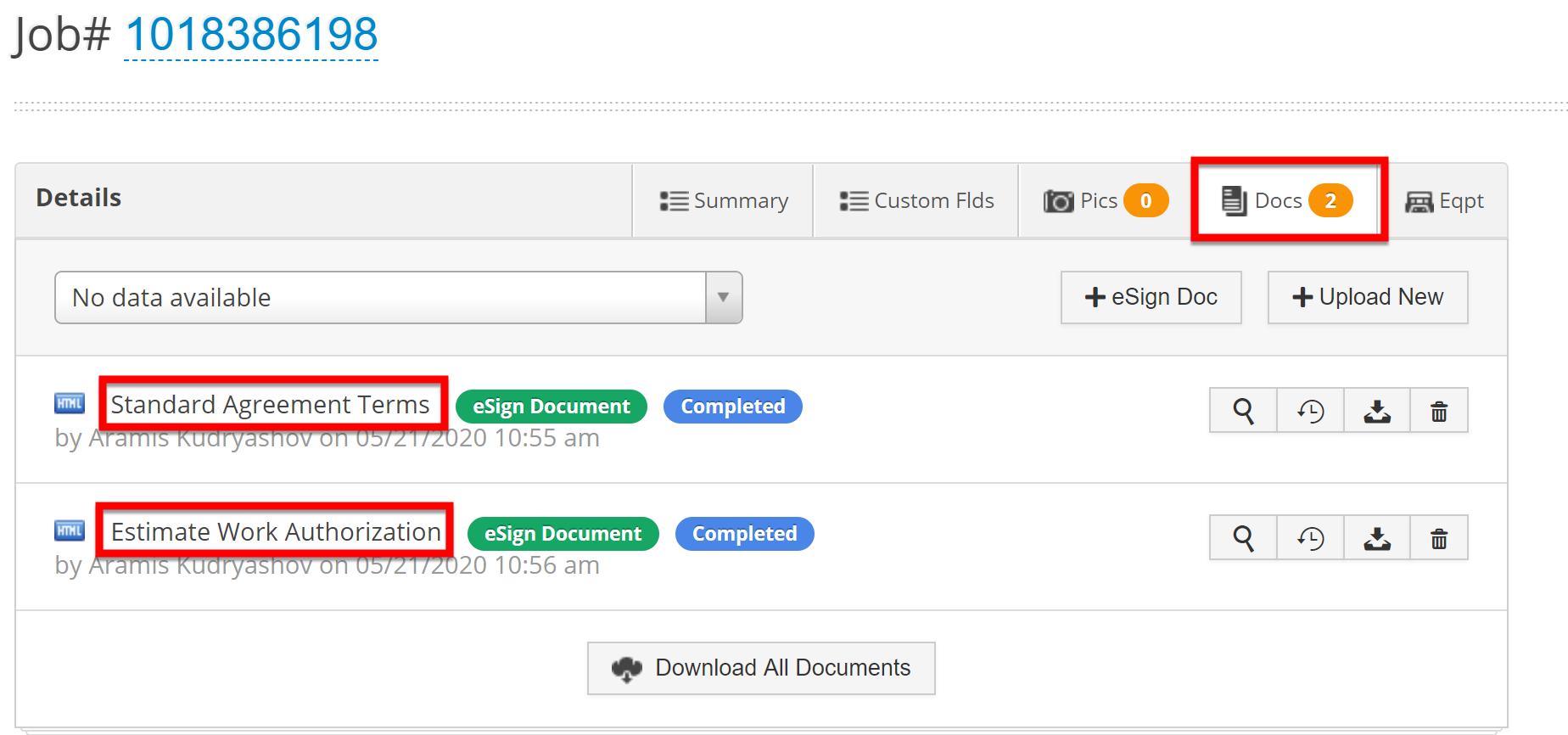This screenshot has width=1568, height=735.
Task: Open job number 1018386198 link
Action: coord(251,36)
